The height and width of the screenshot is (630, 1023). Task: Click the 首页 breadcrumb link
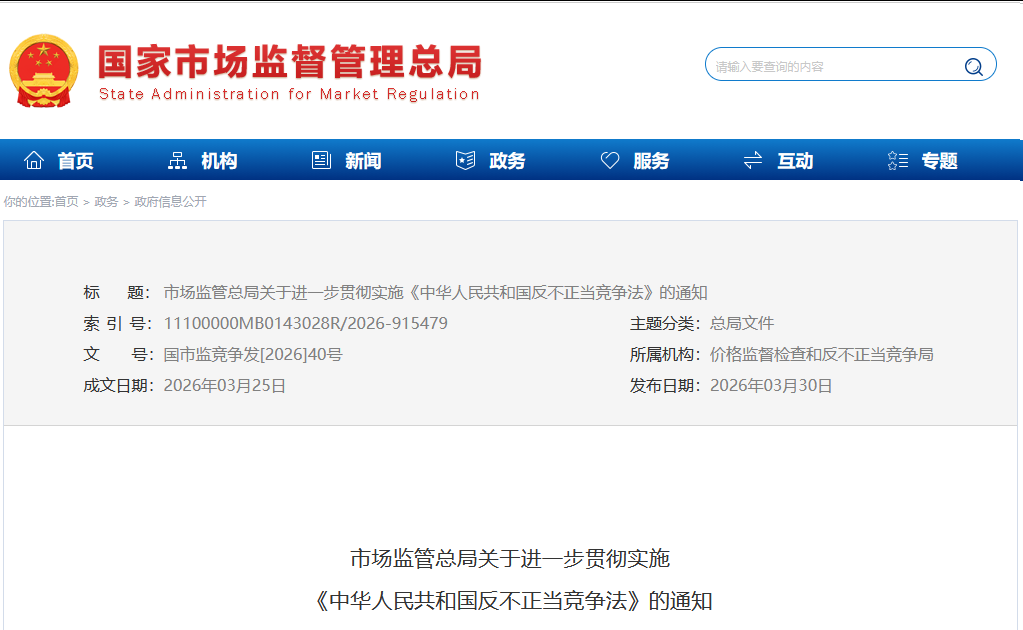pos(66,202)
